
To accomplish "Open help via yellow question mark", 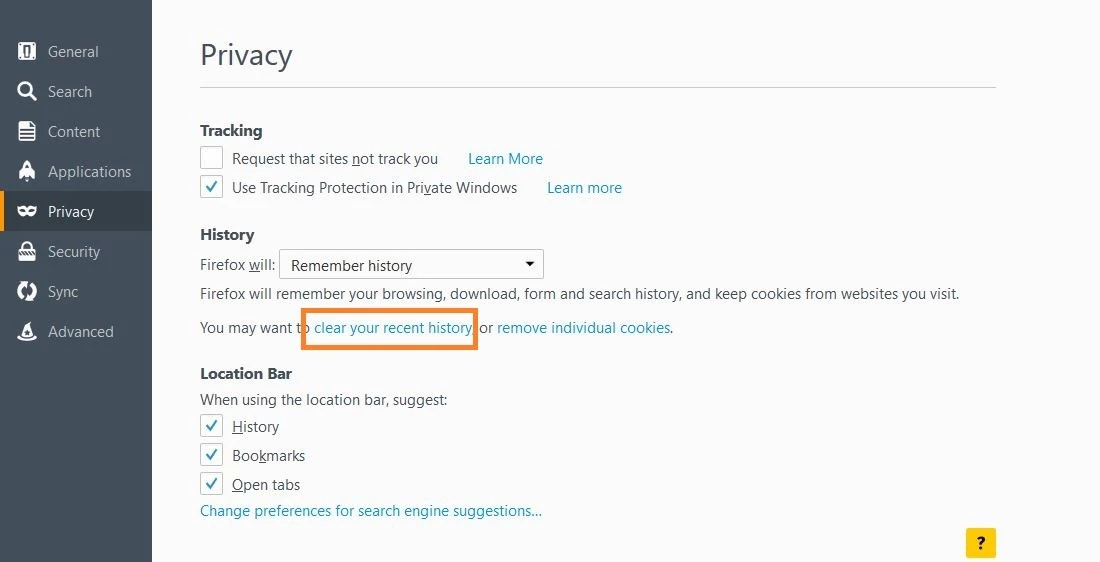I will click(x=981, y=543).
